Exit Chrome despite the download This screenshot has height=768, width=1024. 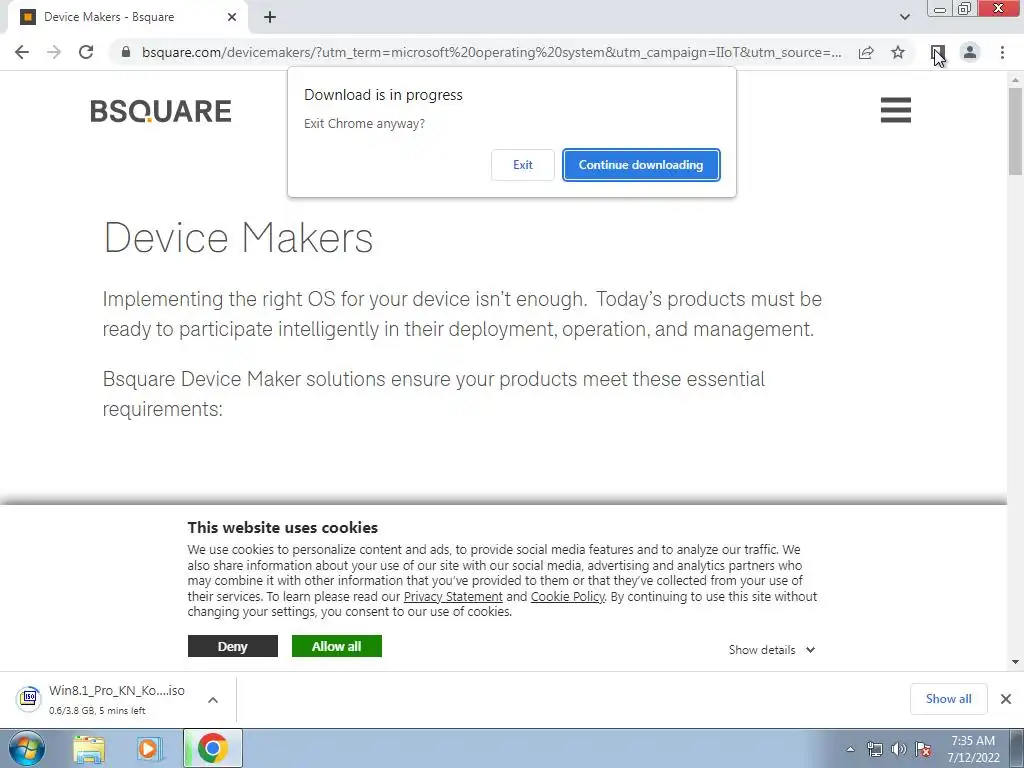pos(522,165)
